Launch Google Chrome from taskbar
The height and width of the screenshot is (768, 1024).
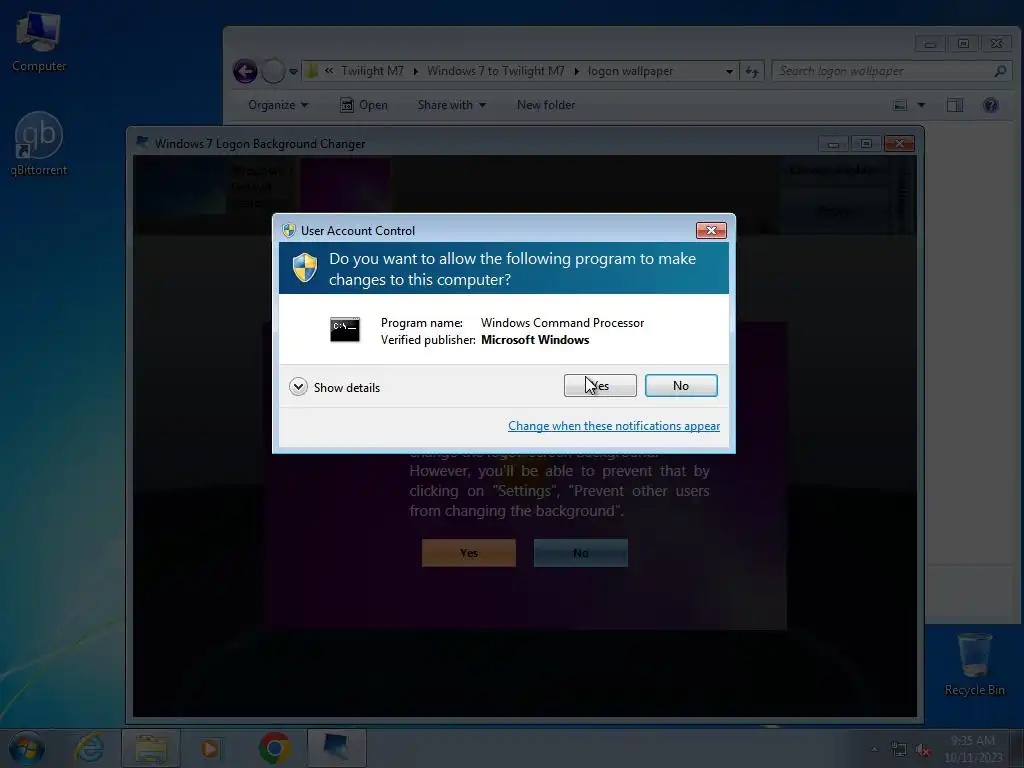click(x=274, y=748)
